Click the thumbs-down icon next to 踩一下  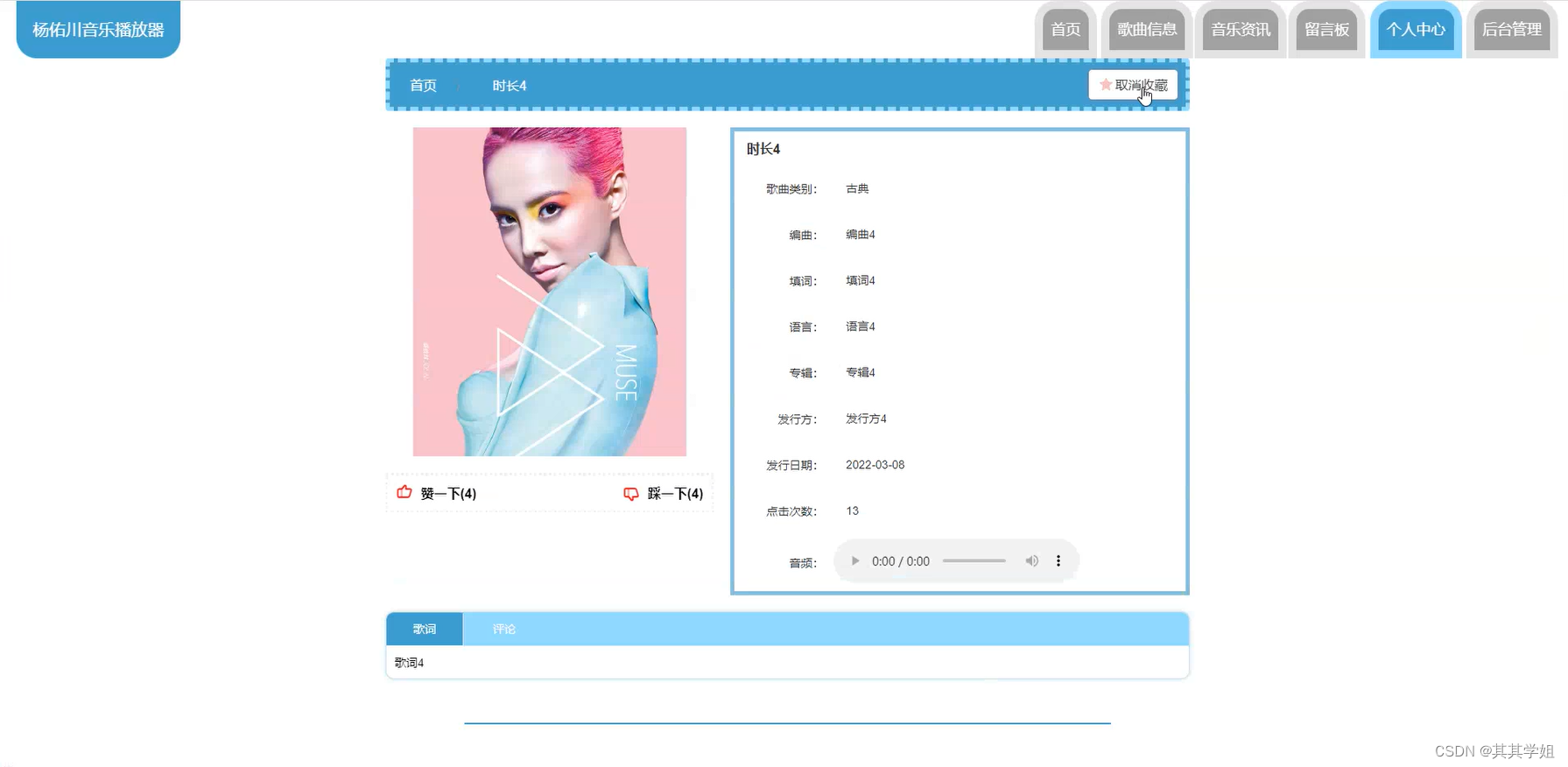point(631,494)
